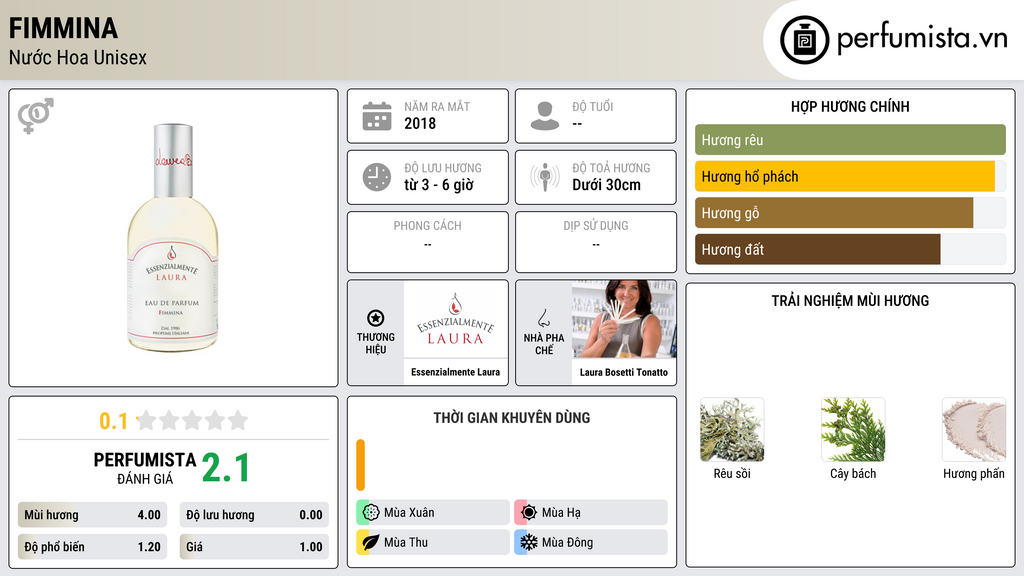
Task: Click the Mùa Hạ sun icon
Action: click(x=529, y=512)
